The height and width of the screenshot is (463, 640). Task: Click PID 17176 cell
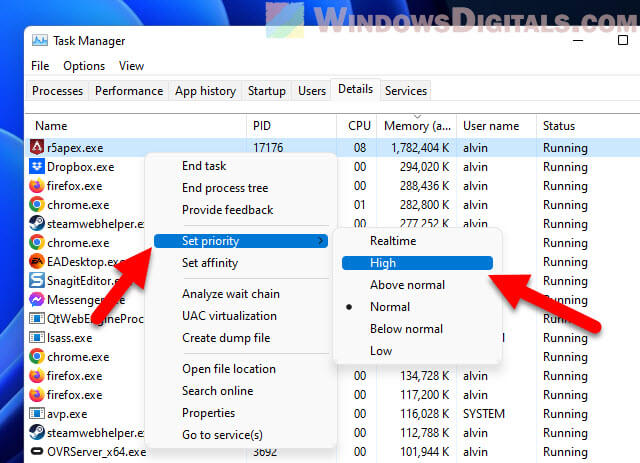point(268,148)
